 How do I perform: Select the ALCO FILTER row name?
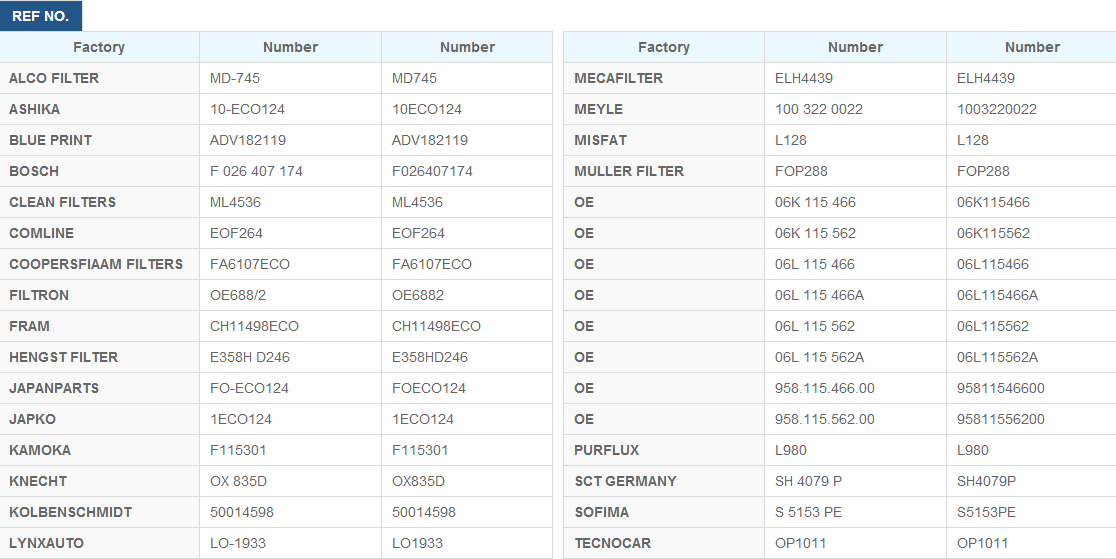click(54, 78)
